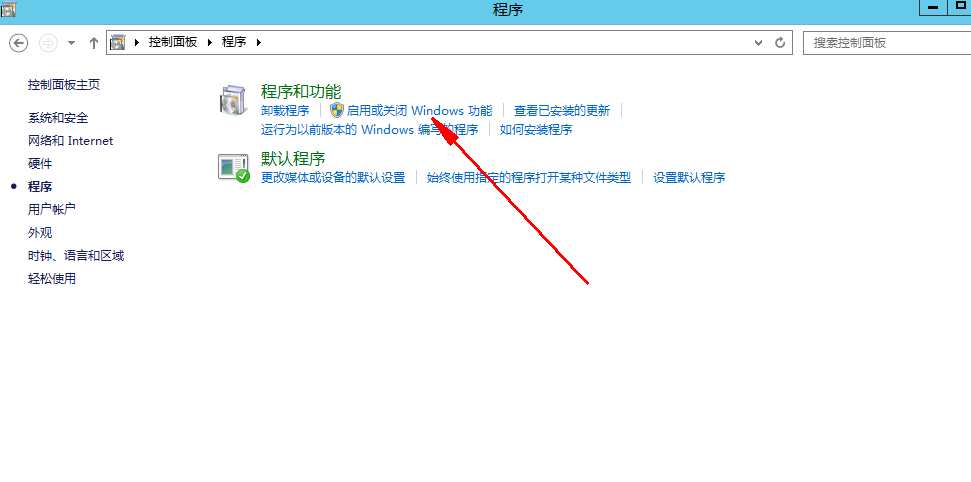Open 系统和安全 category

point(58,118)
